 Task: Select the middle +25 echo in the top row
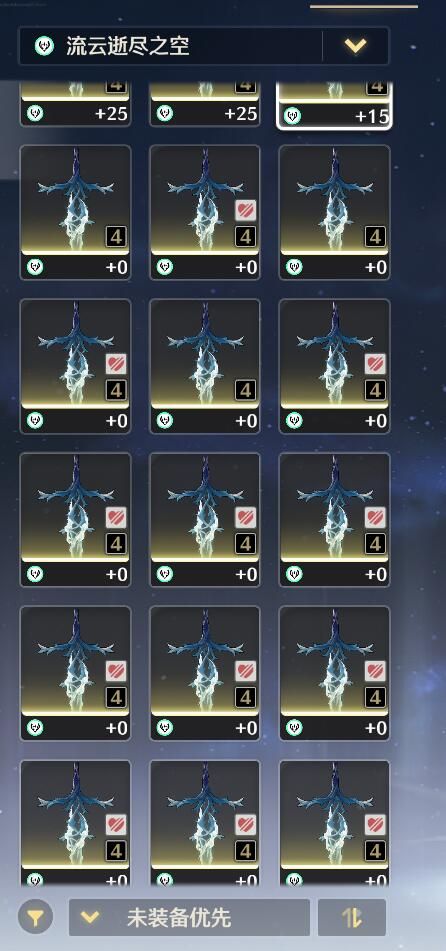(205, 103)
